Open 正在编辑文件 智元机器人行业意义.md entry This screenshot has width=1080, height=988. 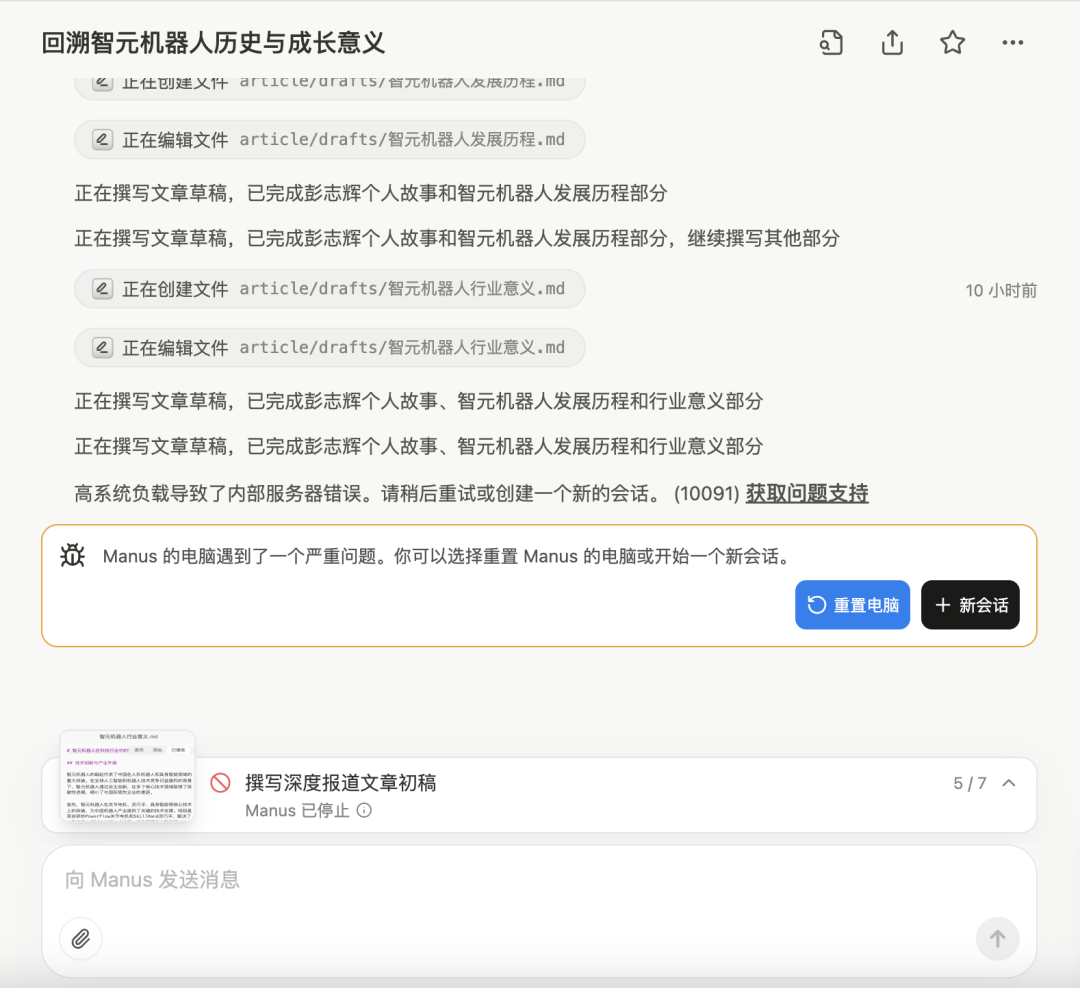click(x=330, y=348)
